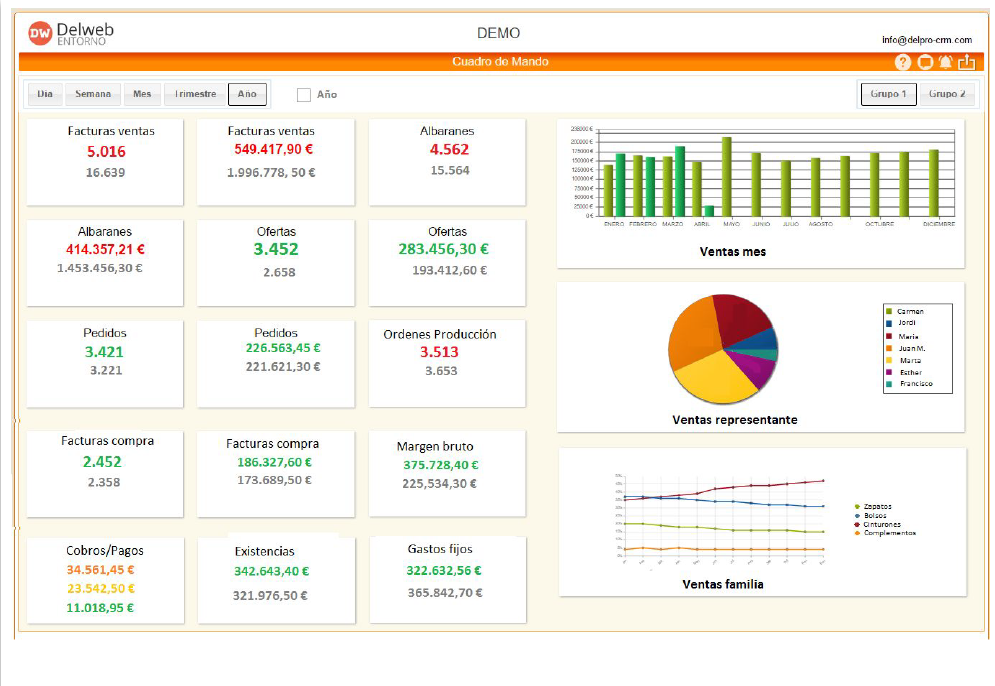
Task: Open the Cobros/Pagos KPI card
Action: 104,580
